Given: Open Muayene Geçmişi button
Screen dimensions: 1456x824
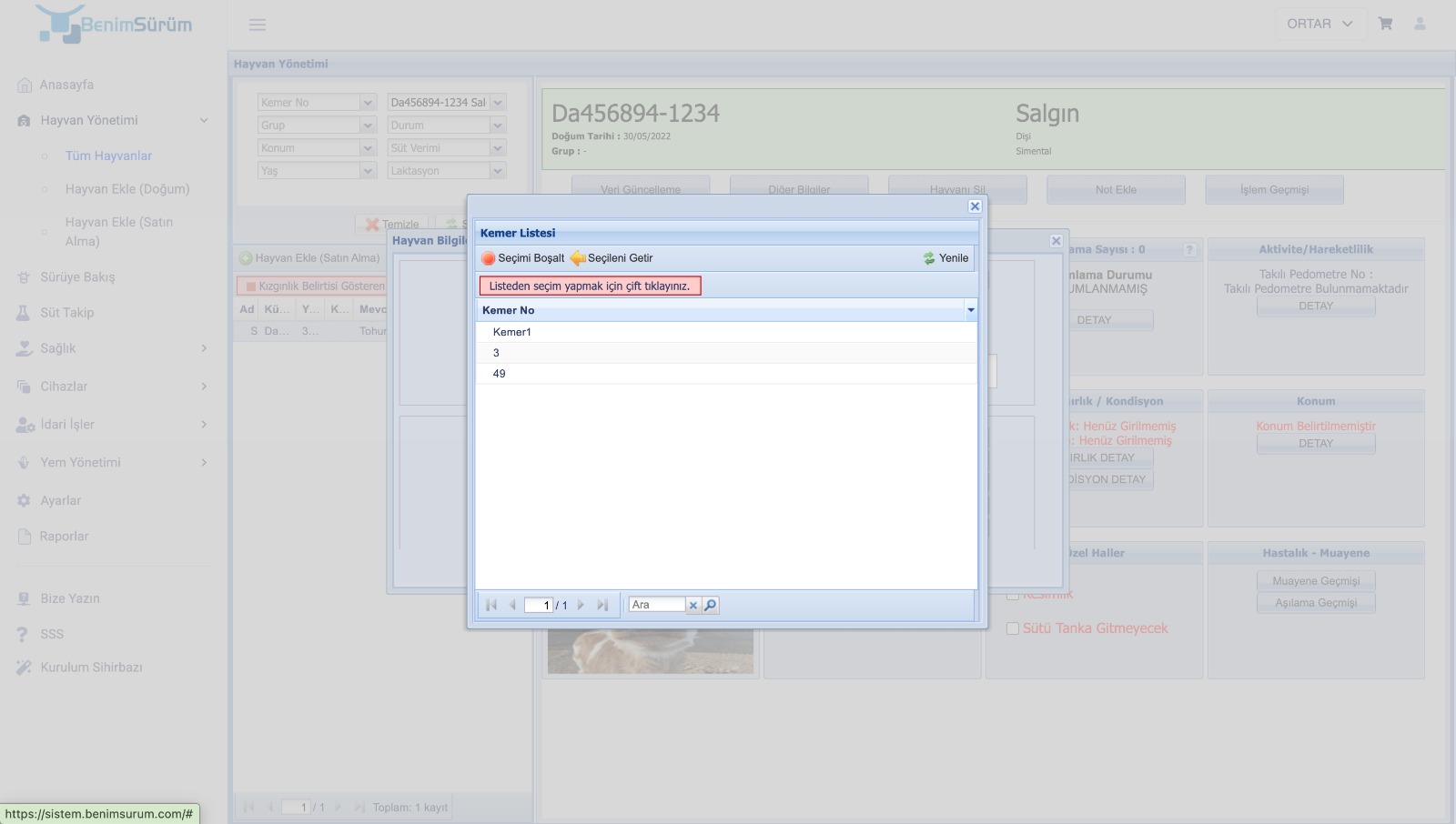Looking at the screenshot, I should pos(1316,581).
